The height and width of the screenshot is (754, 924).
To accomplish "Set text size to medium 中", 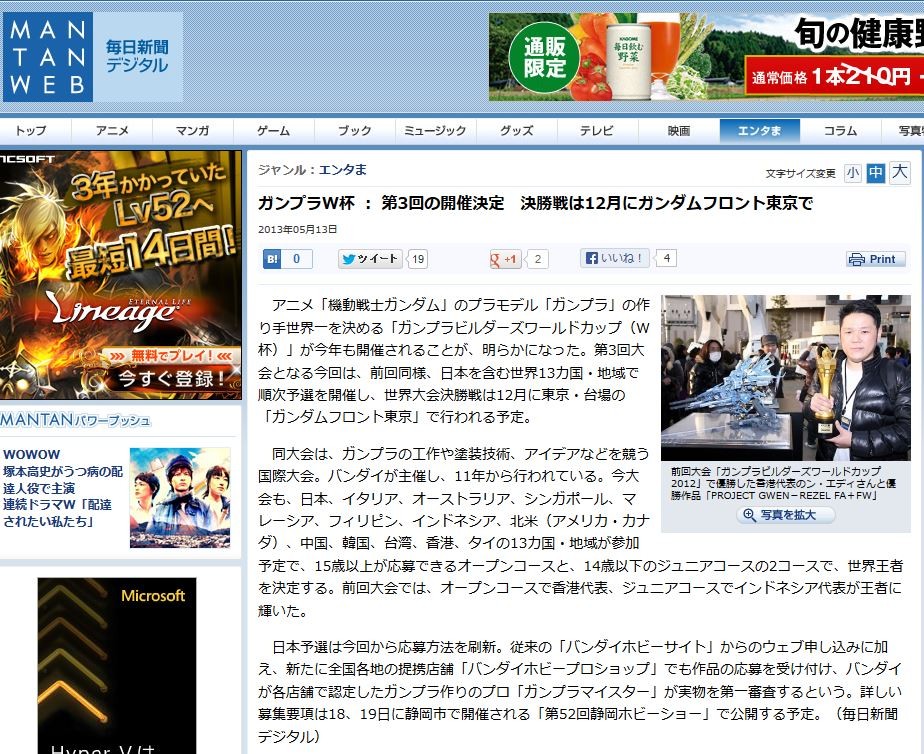I will (876, 173).
